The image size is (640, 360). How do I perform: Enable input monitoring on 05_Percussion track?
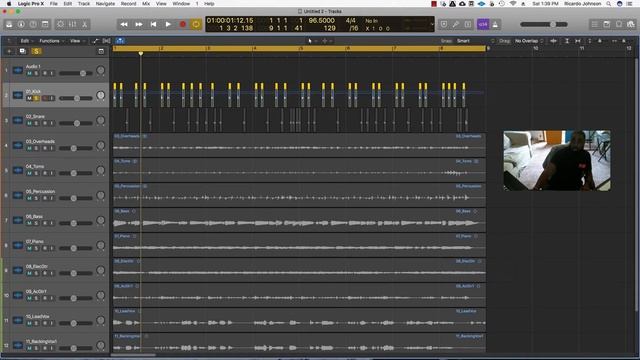[51, 198]
